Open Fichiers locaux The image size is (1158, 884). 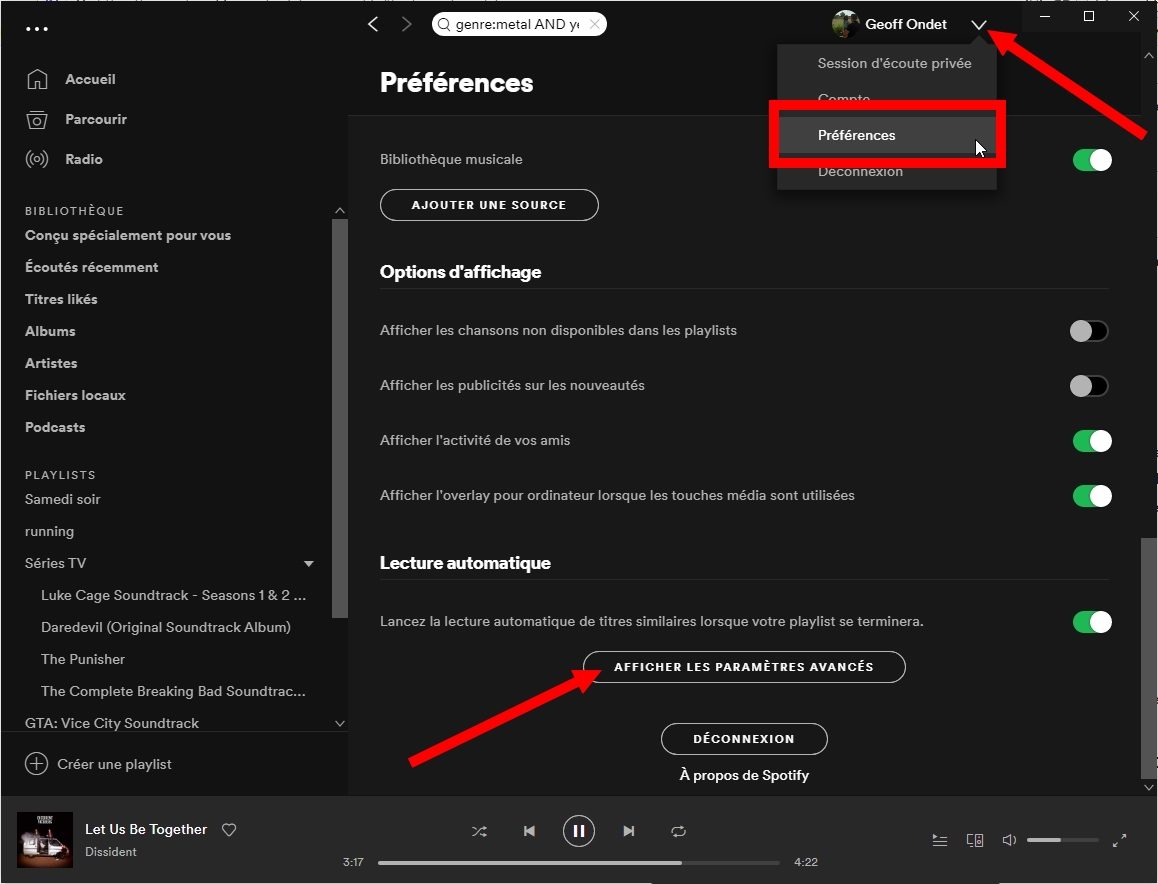pos(75,395)
